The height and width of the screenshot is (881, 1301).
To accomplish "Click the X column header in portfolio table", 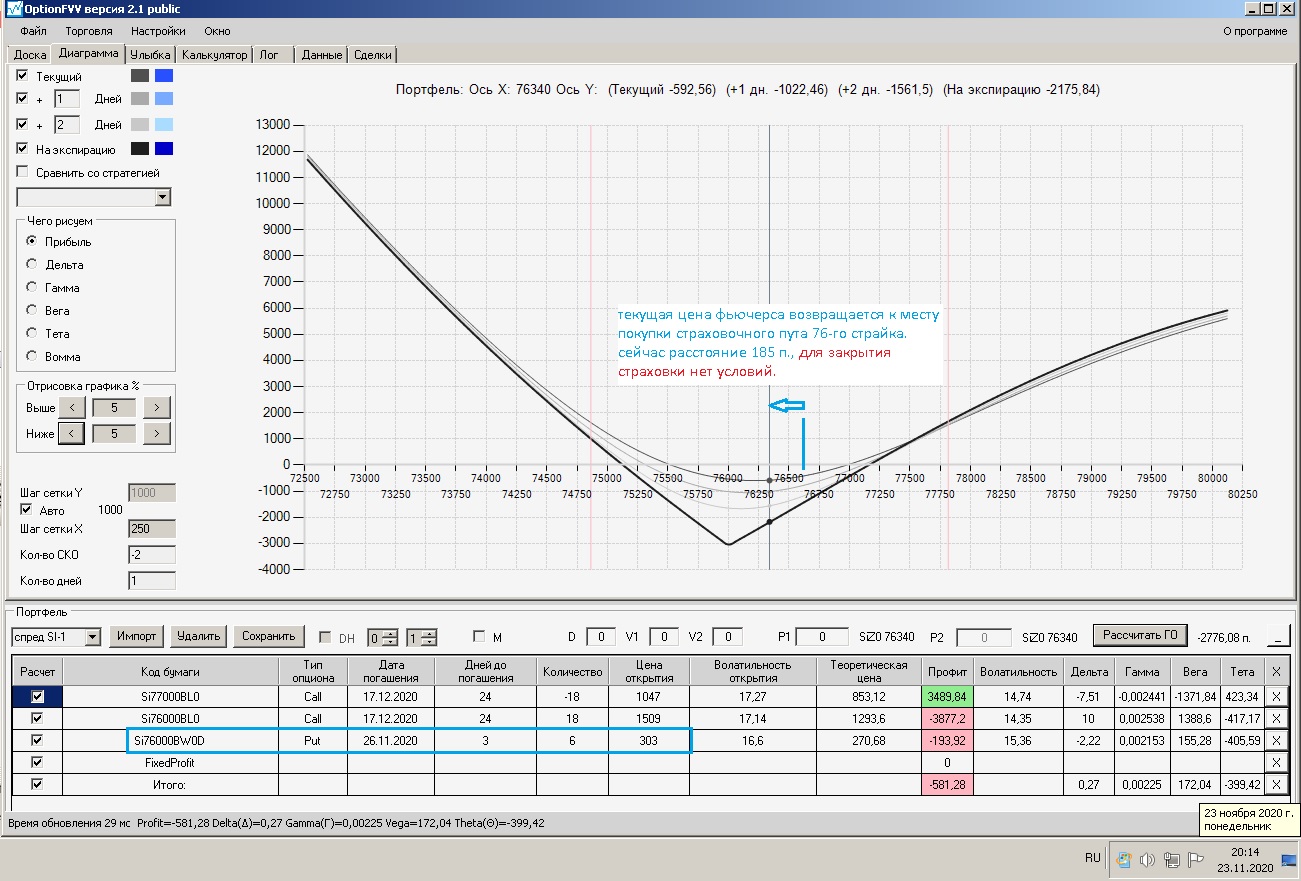I will click(1276, 672).
